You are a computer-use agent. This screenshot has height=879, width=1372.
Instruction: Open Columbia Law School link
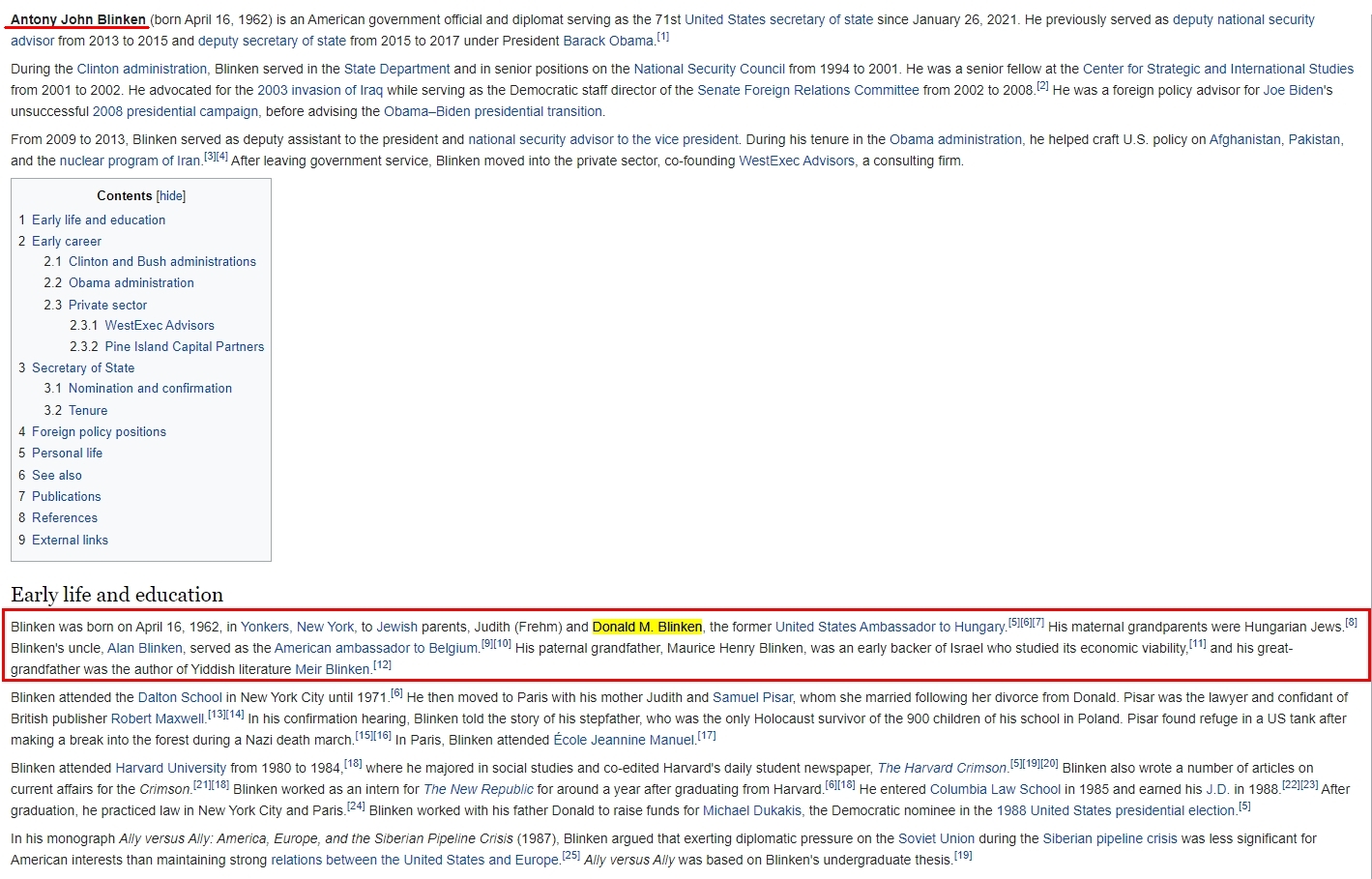pyautogui.click(x=995, y=789)
